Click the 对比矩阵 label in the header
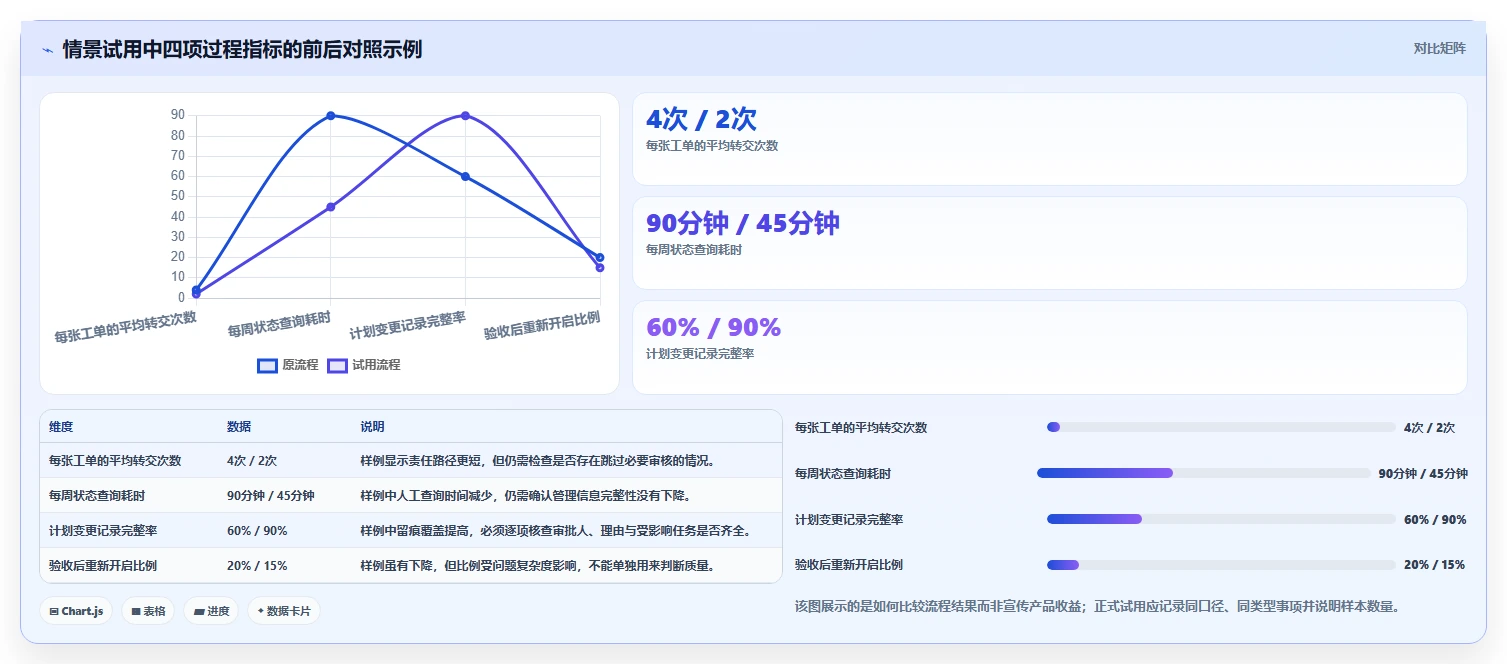The height and width of the screenshot is (664, 1507). click(1439, 49)
